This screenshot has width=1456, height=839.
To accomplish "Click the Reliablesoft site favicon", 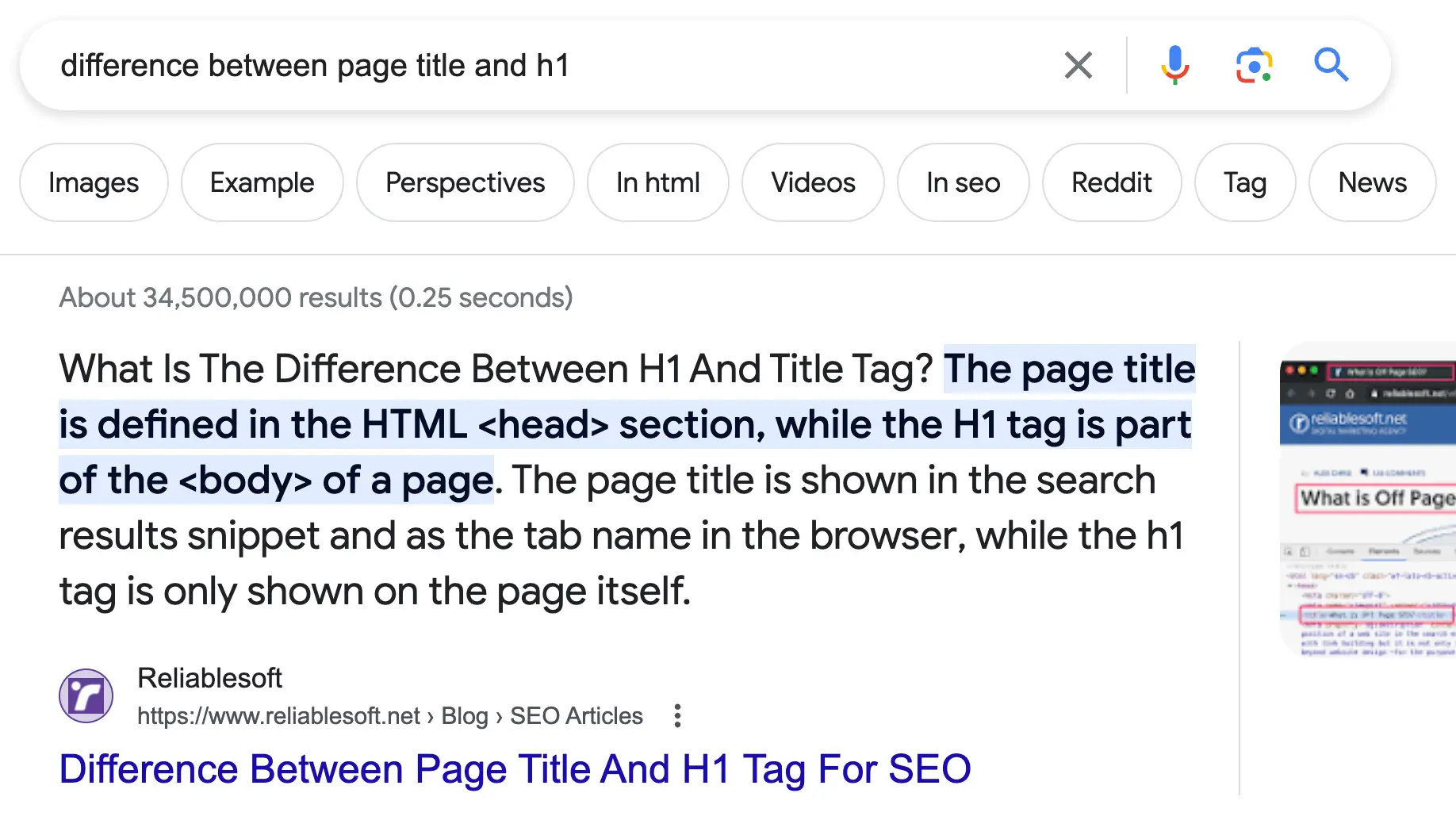I will coord(86,696).
